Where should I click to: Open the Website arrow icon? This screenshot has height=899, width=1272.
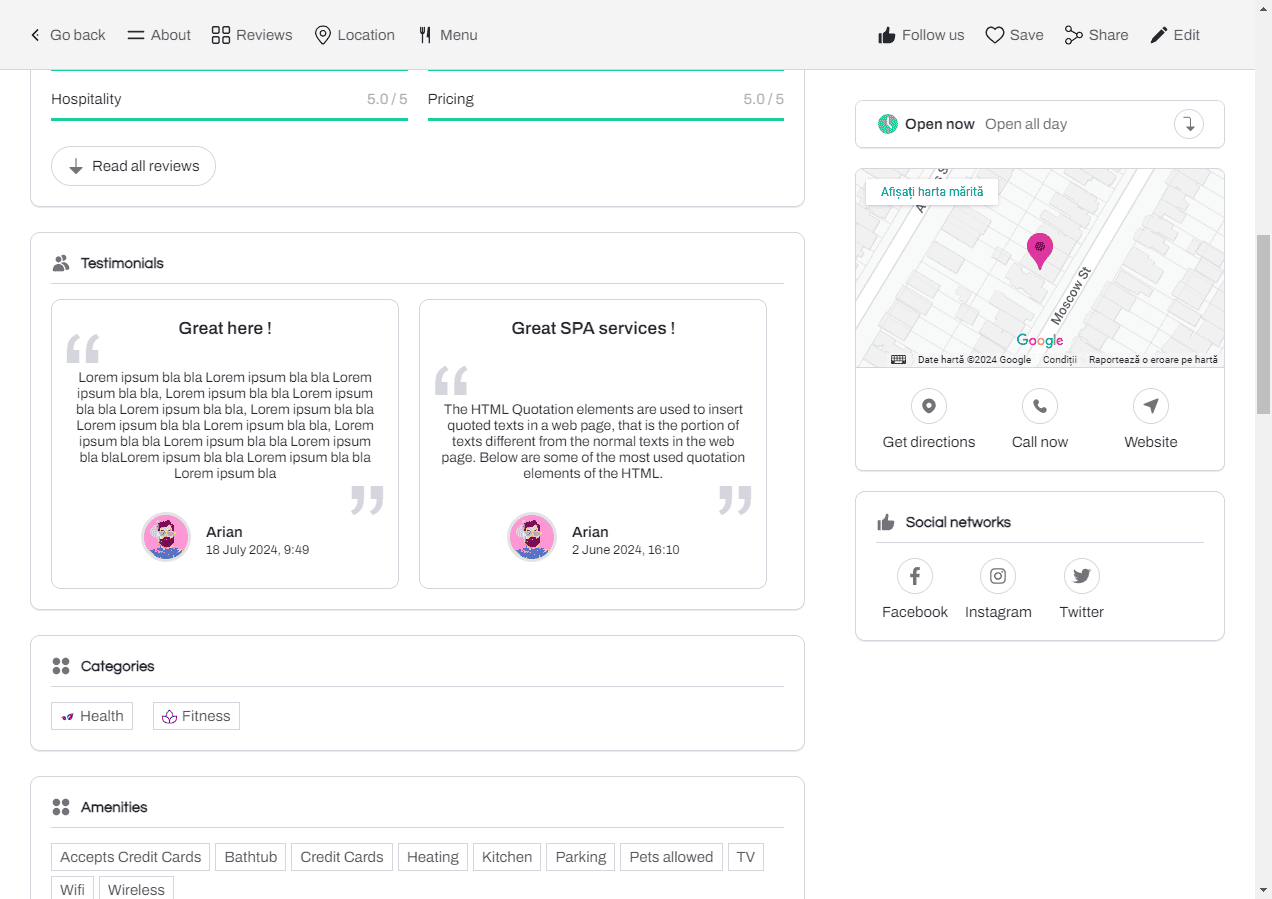pyautogui.click(x=1150, y=406)
